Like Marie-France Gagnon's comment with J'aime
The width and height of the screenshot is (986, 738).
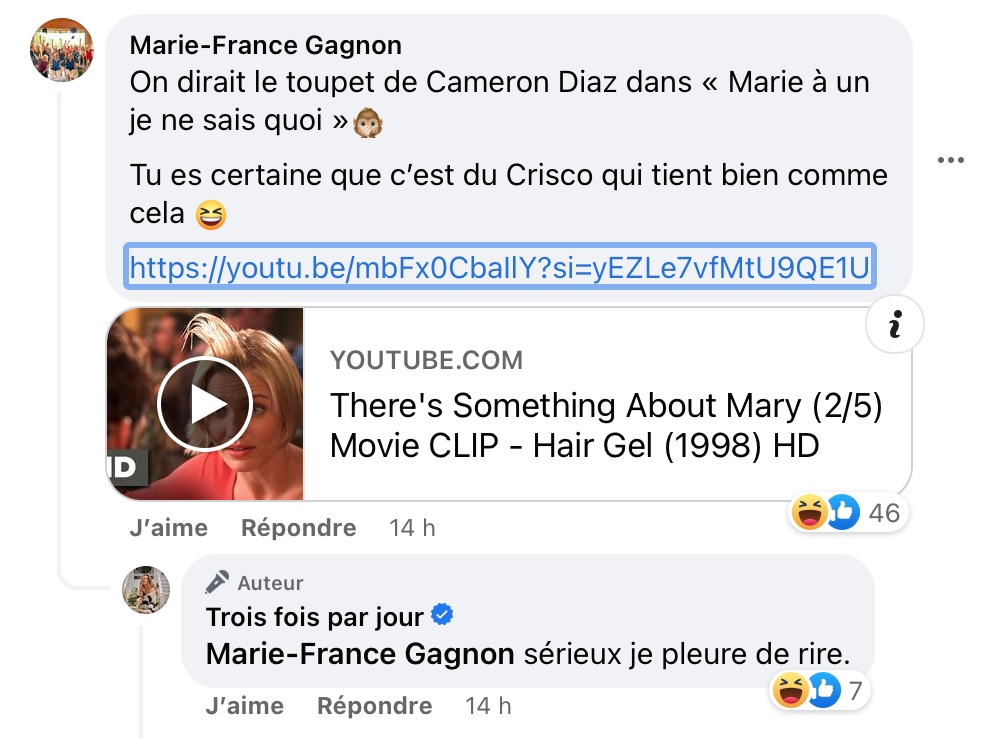tap(169, 527)
